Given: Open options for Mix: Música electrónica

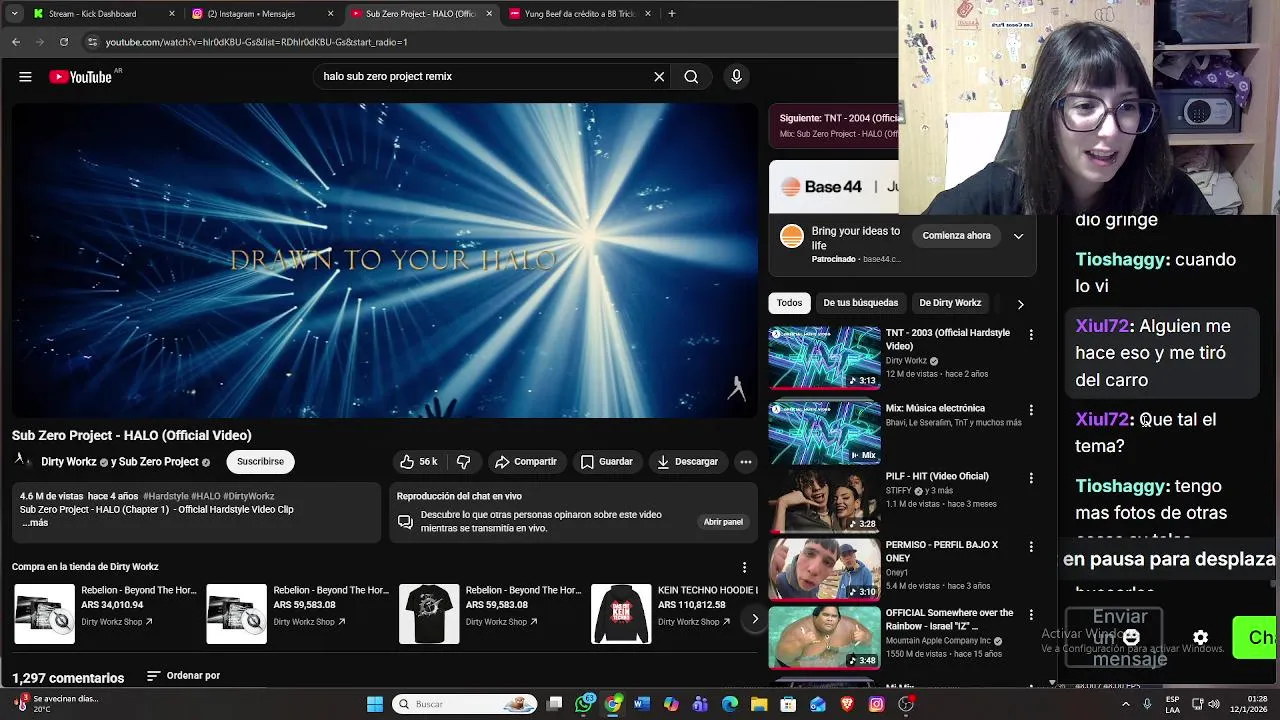Looking at the screenshot, I should coord(1031,410).
